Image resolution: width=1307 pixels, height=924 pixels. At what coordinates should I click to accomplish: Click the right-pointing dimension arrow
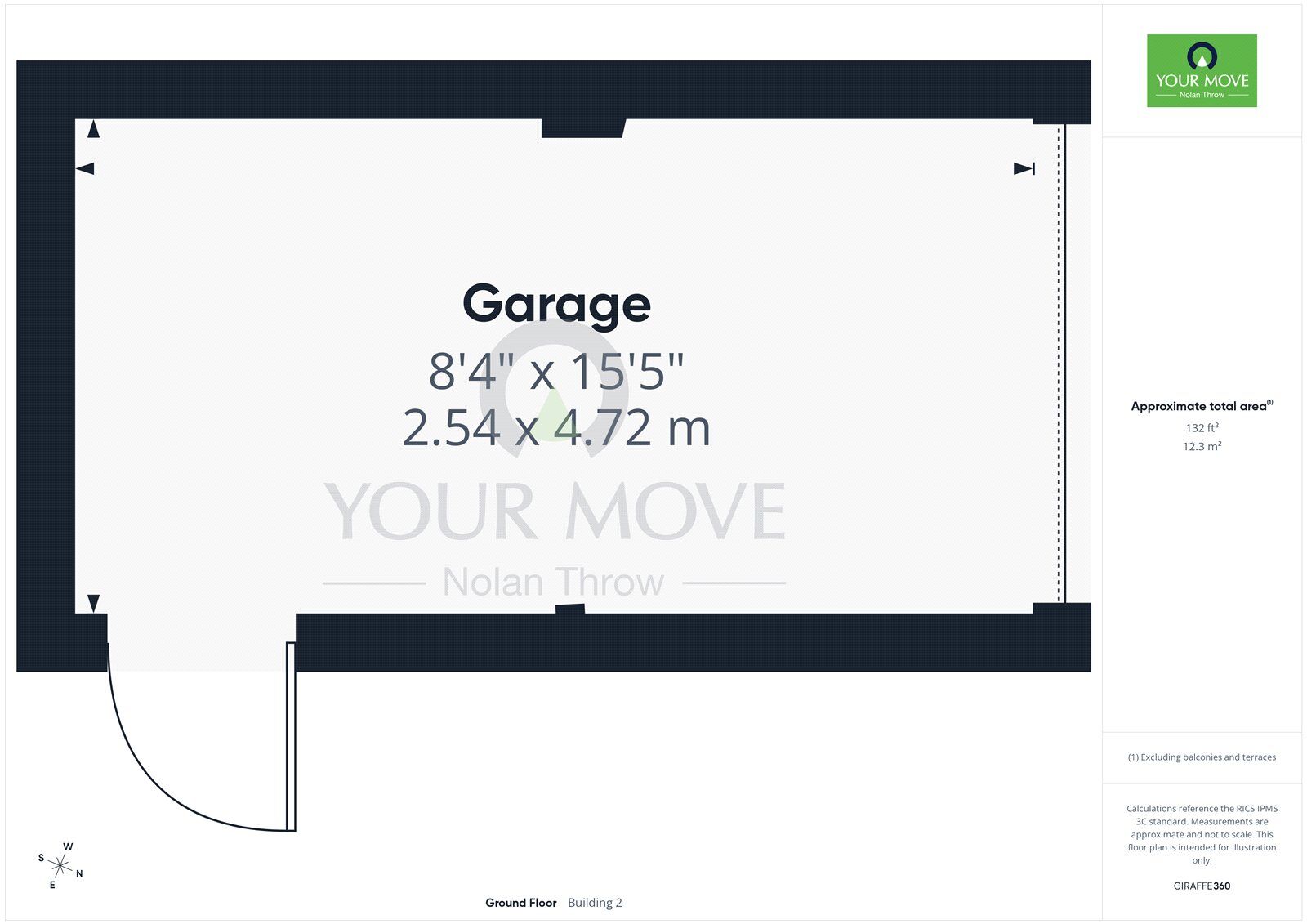coord(1024,169)
